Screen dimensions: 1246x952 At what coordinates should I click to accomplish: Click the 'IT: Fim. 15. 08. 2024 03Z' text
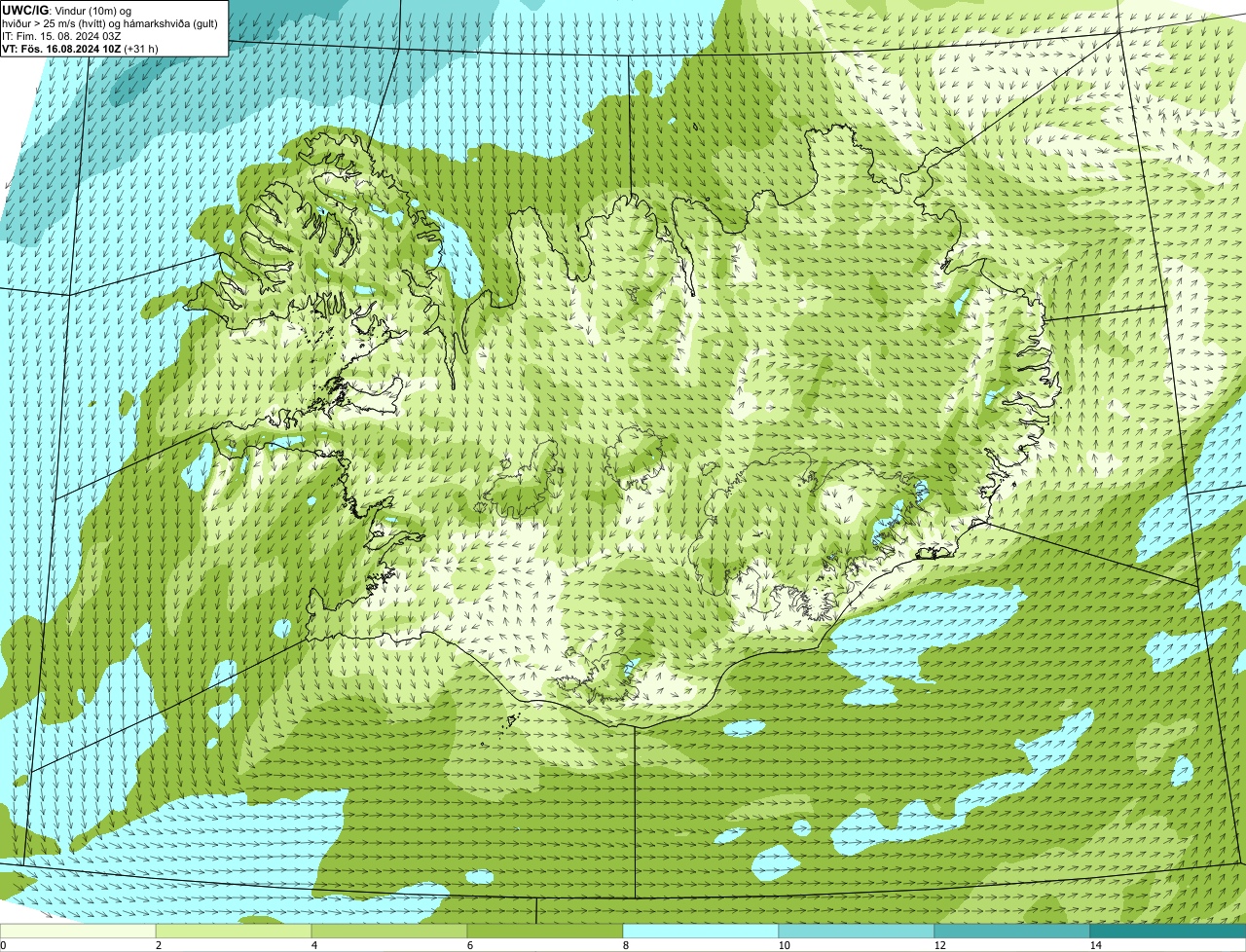click(62, 36)
